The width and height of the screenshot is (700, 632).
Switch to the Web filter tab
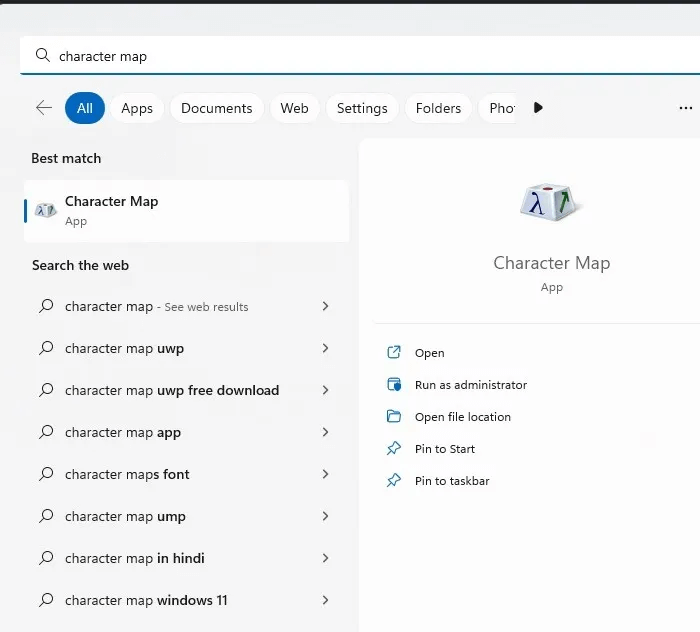click(294, 108)
